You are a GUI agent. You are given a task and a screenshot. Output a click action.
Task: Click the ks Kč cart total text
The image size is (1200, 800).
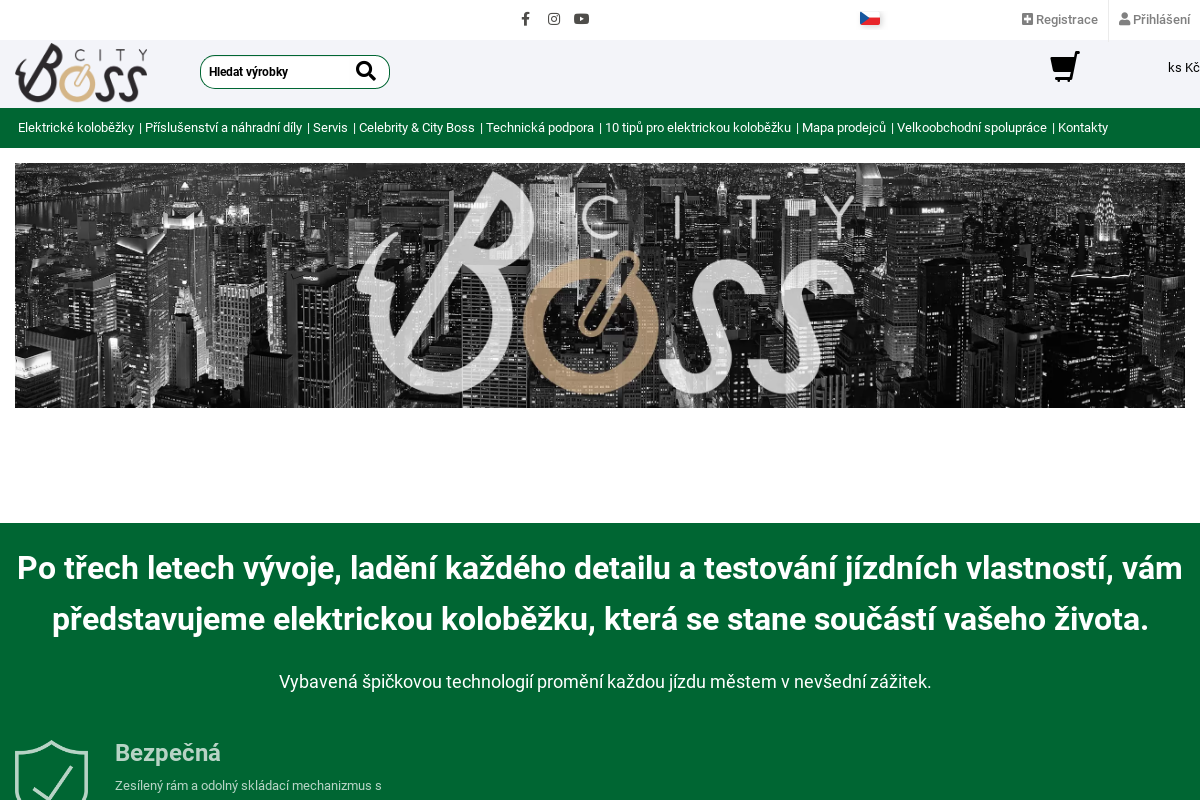(1184, 68)
